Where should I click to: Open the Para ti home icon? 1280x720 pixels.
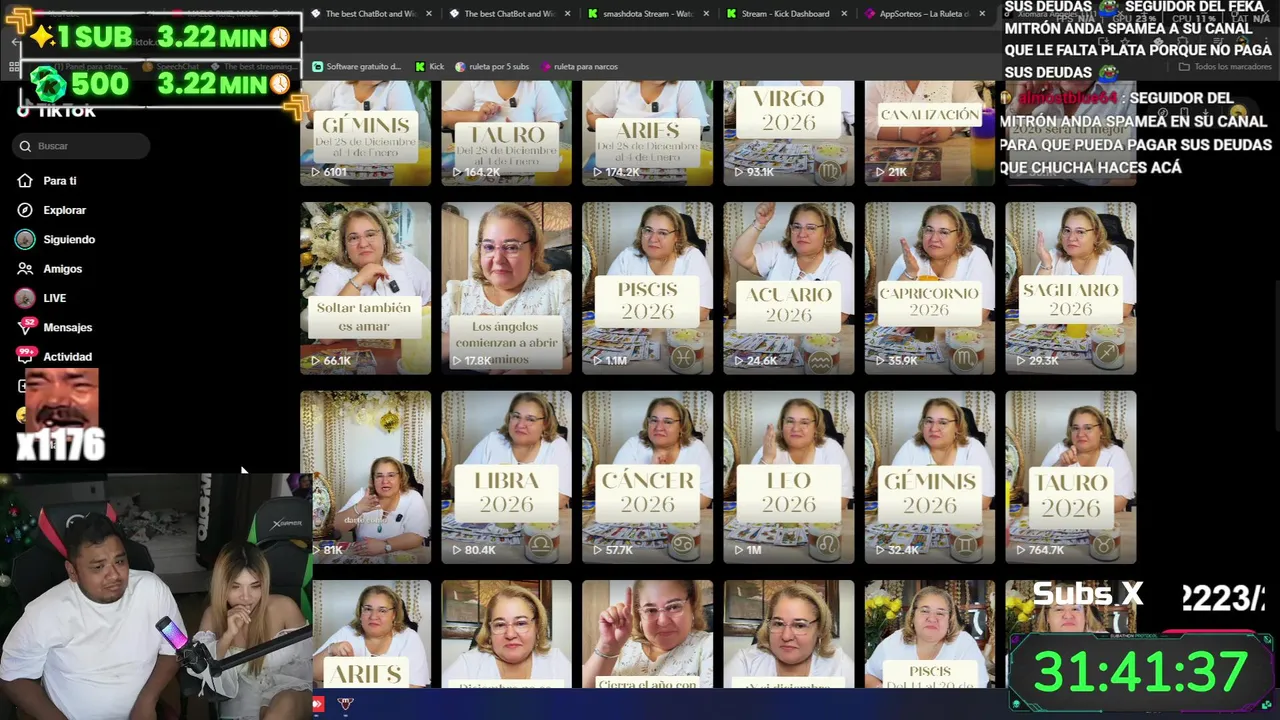click(x=25, y=181)
